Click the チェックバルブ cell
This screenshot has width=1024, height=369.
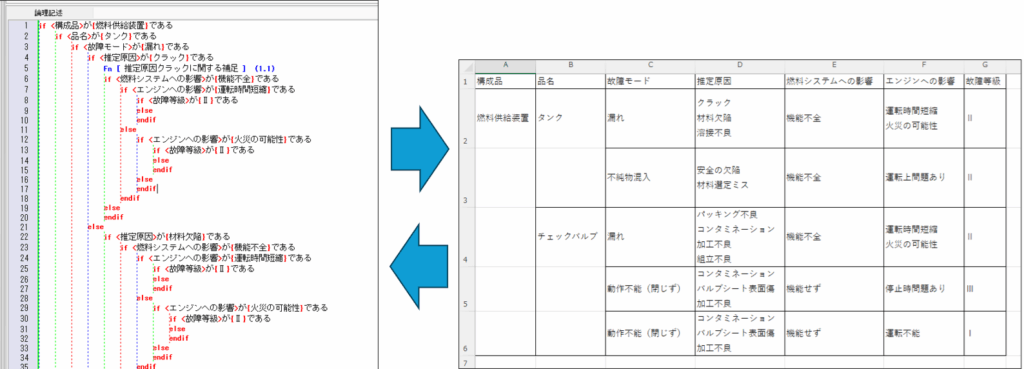(x=569, y=236)
